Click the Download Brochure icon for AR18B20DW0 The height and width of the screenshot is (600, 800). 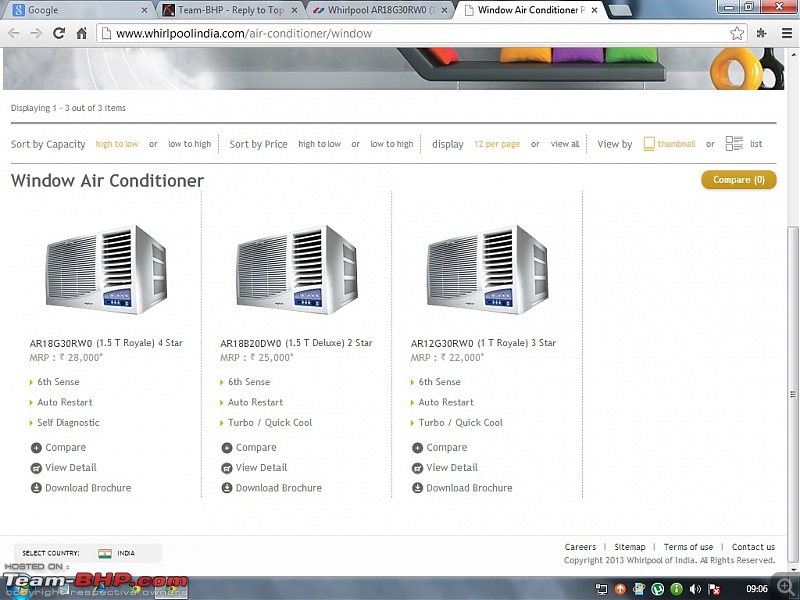click(227, 488)
